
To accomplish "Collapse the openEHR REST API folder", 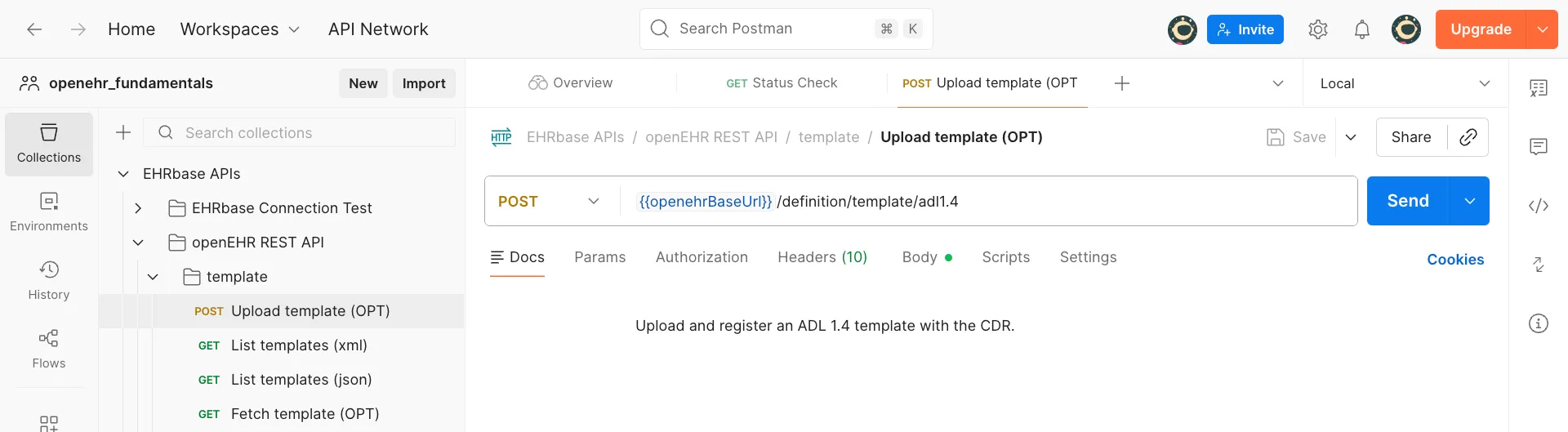I will (x=138, y=243).
